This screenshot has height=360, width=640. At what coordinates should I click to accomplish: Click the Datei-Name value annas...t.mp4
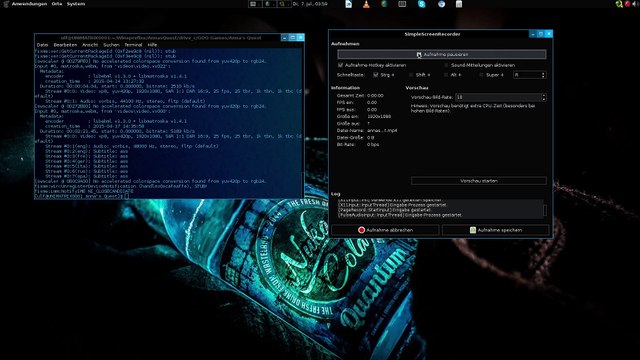382,130
